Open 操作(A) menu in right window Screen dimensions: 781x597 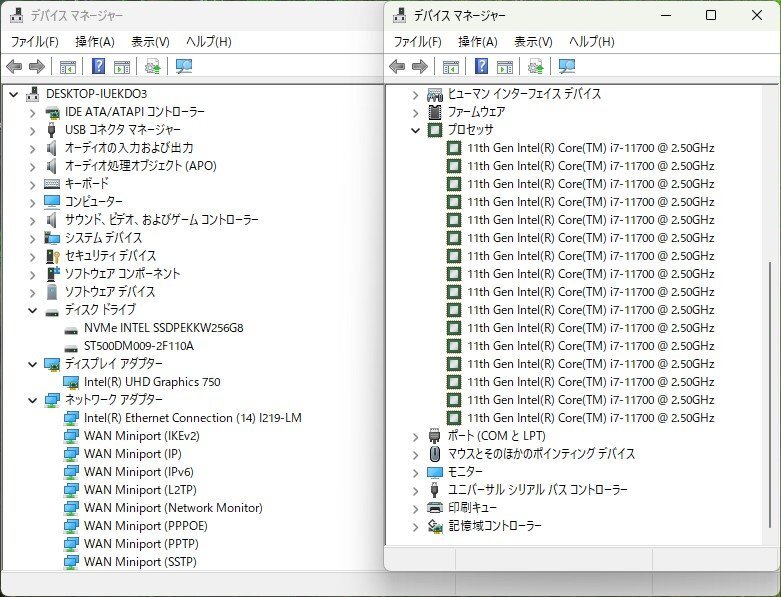tap(478, 42)
